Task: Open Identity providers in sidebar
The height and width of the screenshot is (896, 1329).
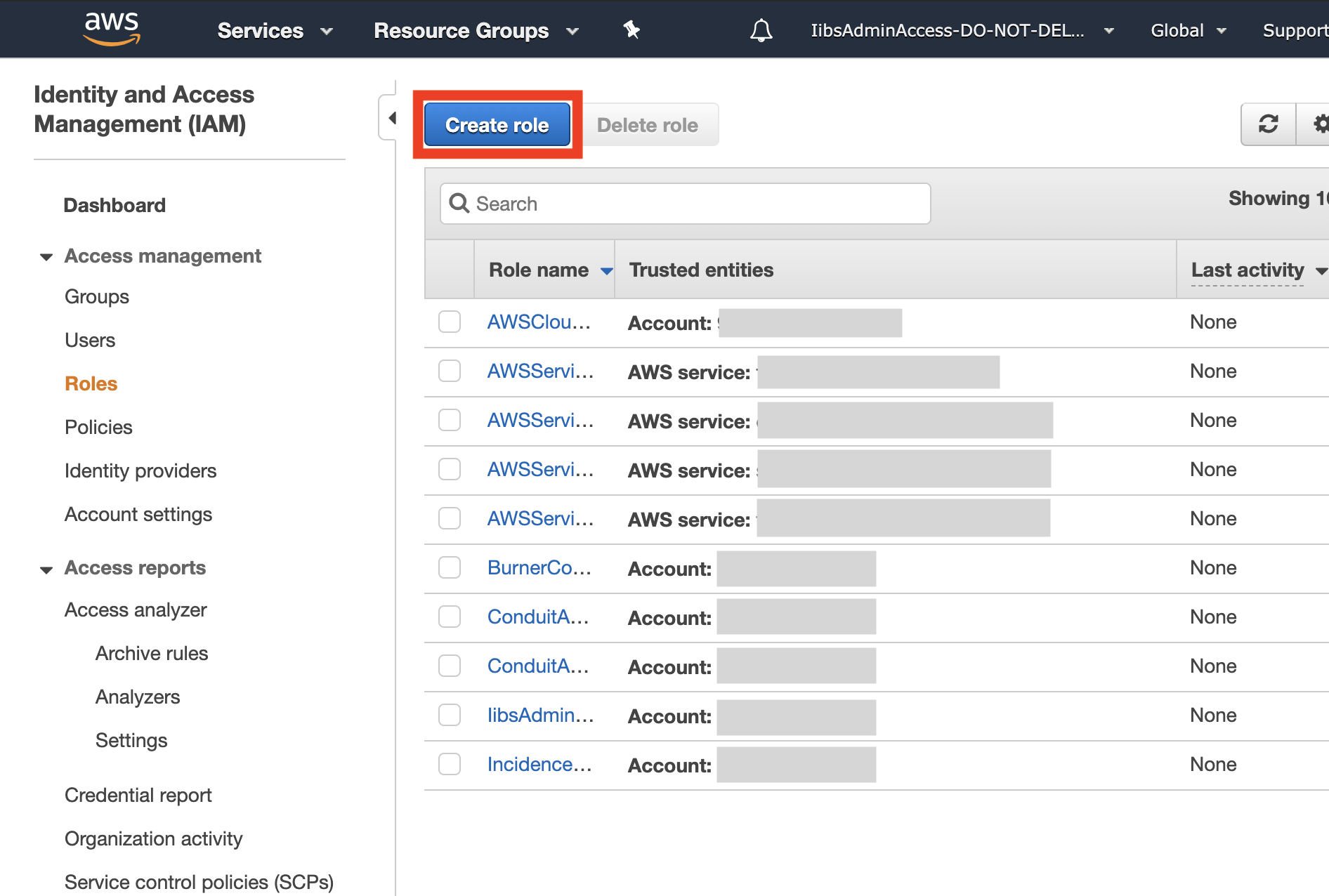Action: [140, 470]
